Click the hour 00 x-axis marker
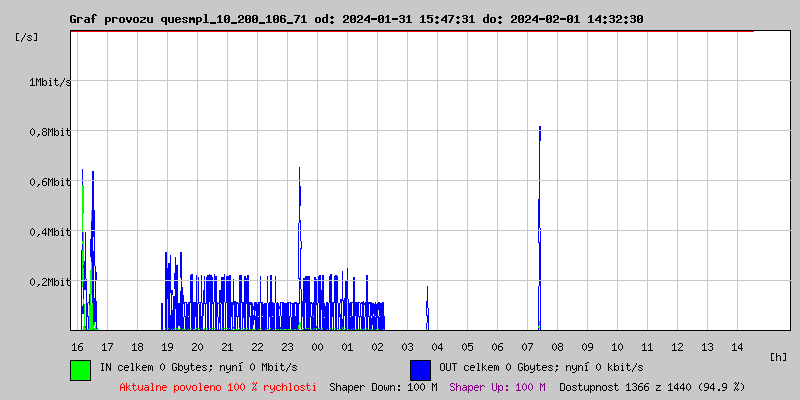The image size is (800, 400). [x=317, y=347]
